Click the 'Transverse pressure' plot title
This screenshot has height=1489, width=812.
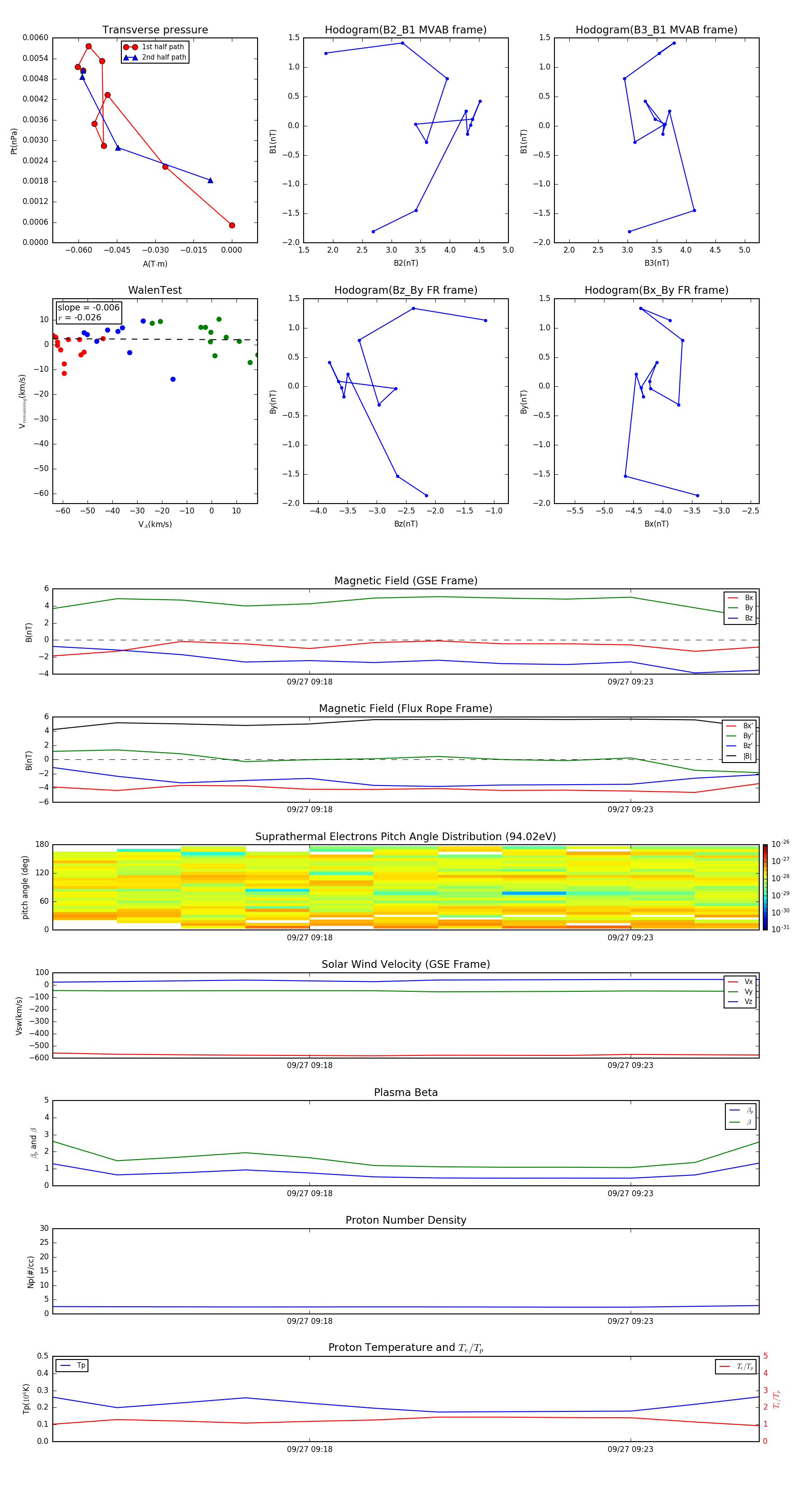pos(155,30)
